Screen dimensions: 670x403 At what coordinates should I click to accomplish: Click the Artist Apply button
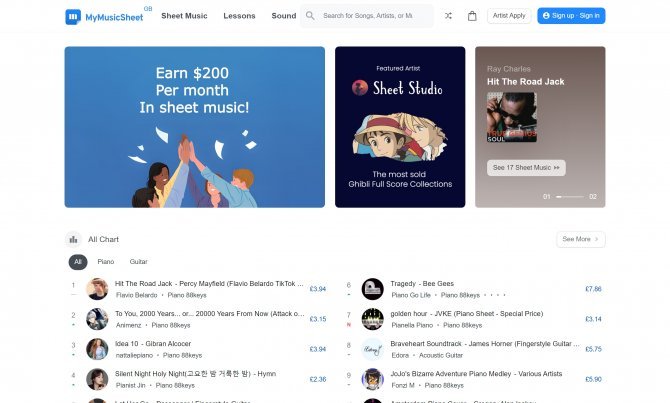coord(509,16)
